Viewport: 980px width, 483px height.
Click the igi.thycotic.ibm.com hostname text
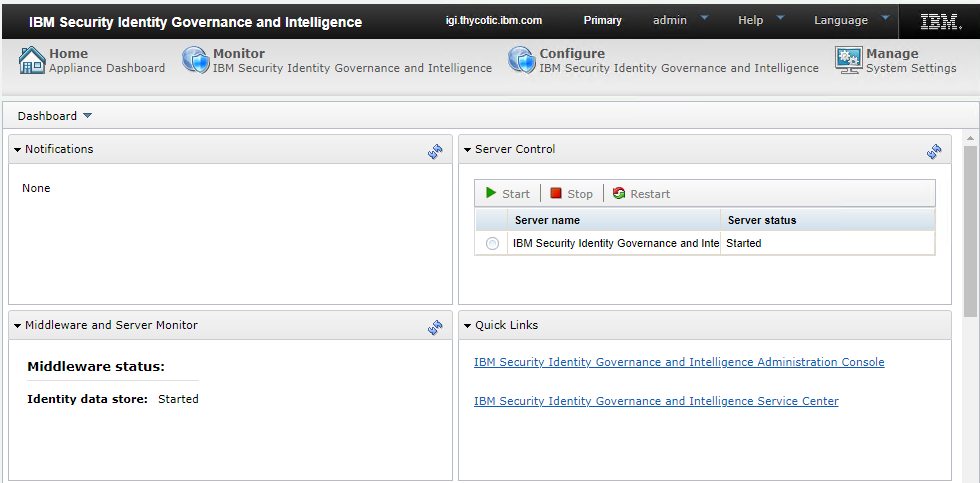click(x=494, y=20)
